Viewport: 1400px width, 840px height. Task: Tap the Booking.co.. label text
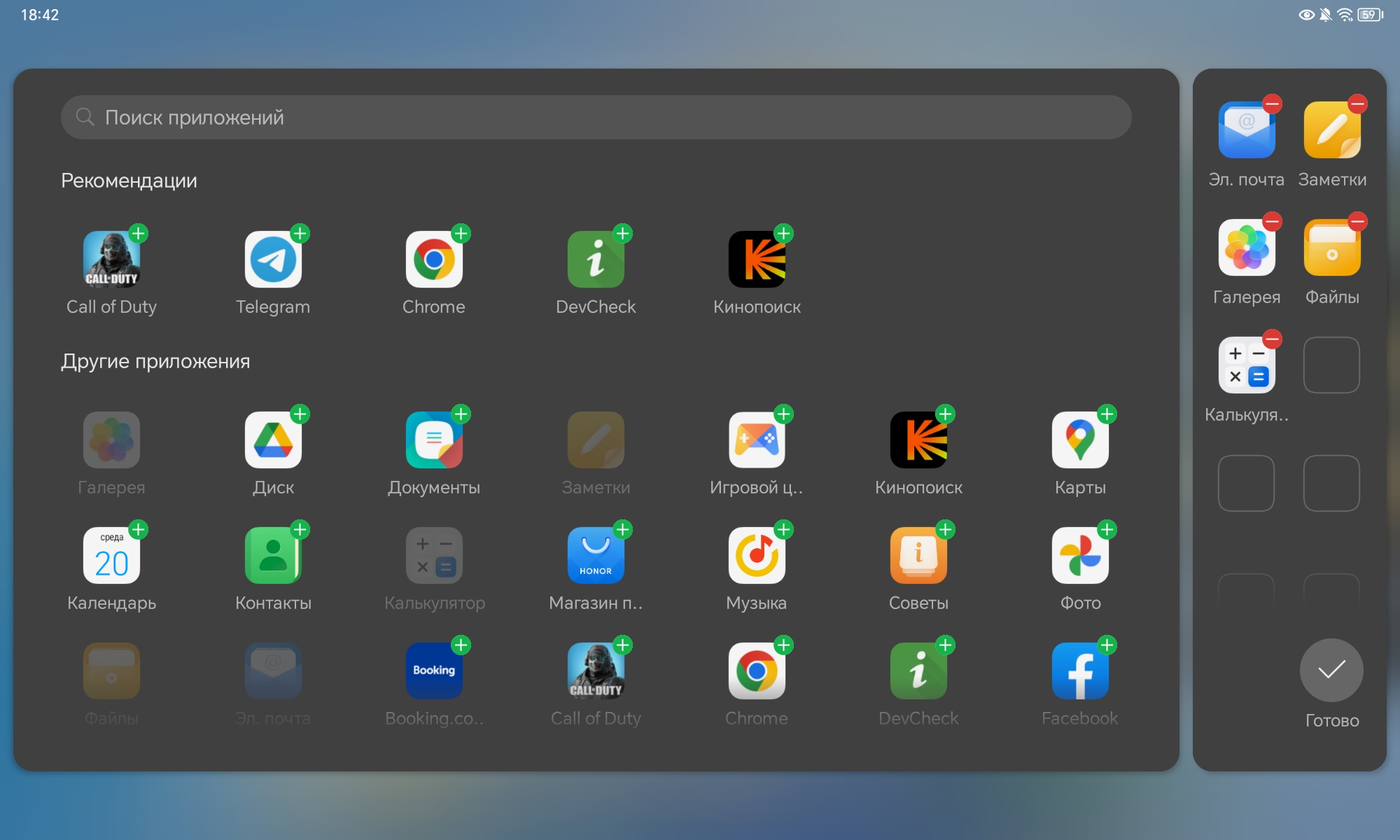pyautogui.click(x=434, y=718)
